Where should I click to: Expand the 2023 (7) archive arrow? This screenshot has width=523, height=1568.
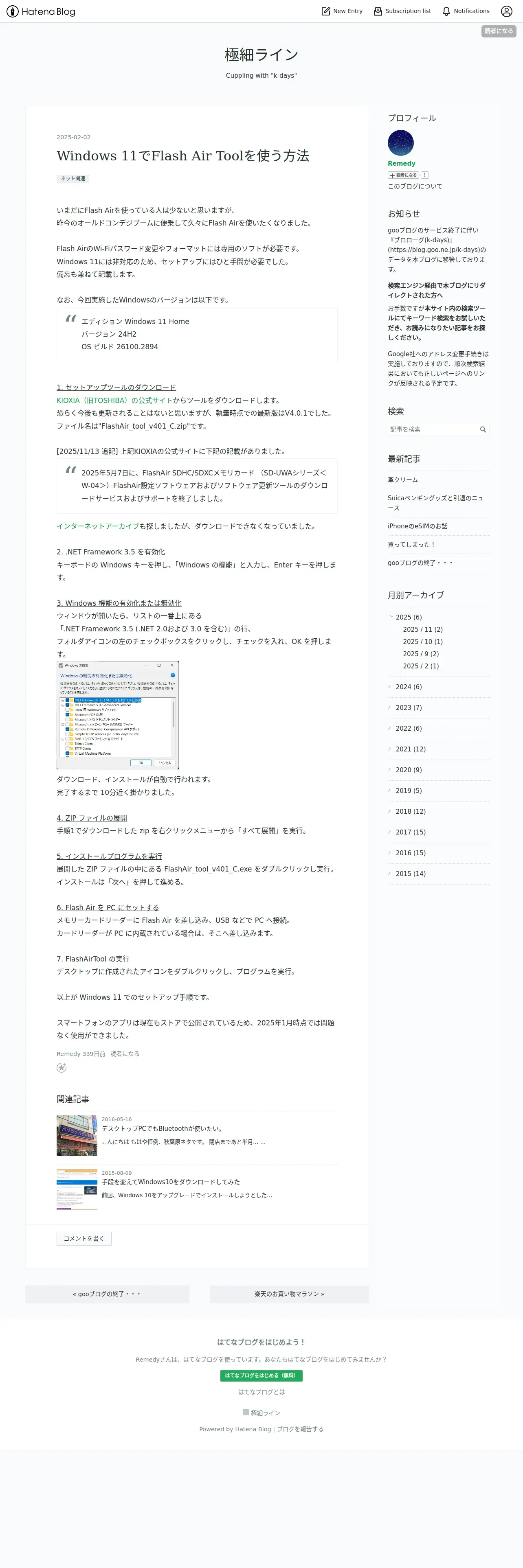pos(390,707)
